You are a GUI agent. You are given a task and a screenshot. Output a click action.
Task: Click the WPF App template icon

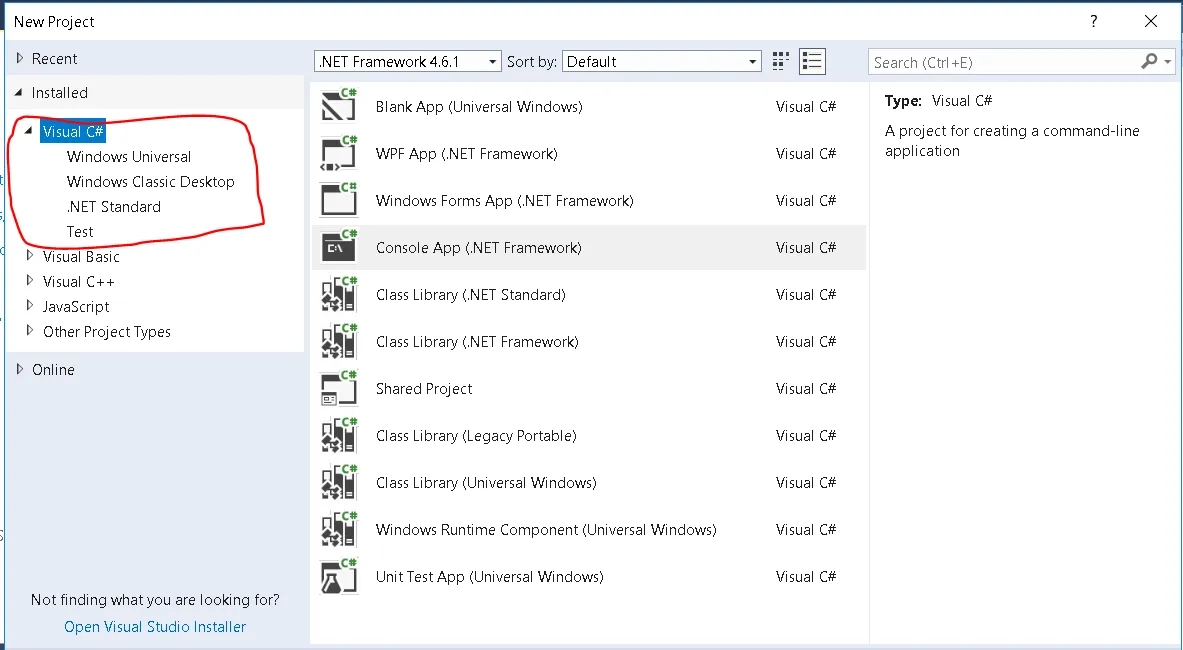(x=339, y=153)
